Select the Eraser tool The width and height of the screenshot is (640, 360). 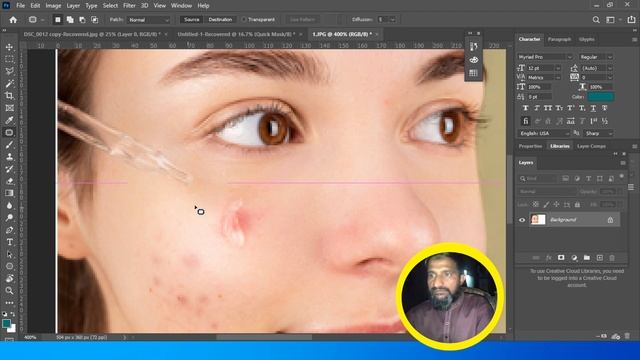[9, 181]
